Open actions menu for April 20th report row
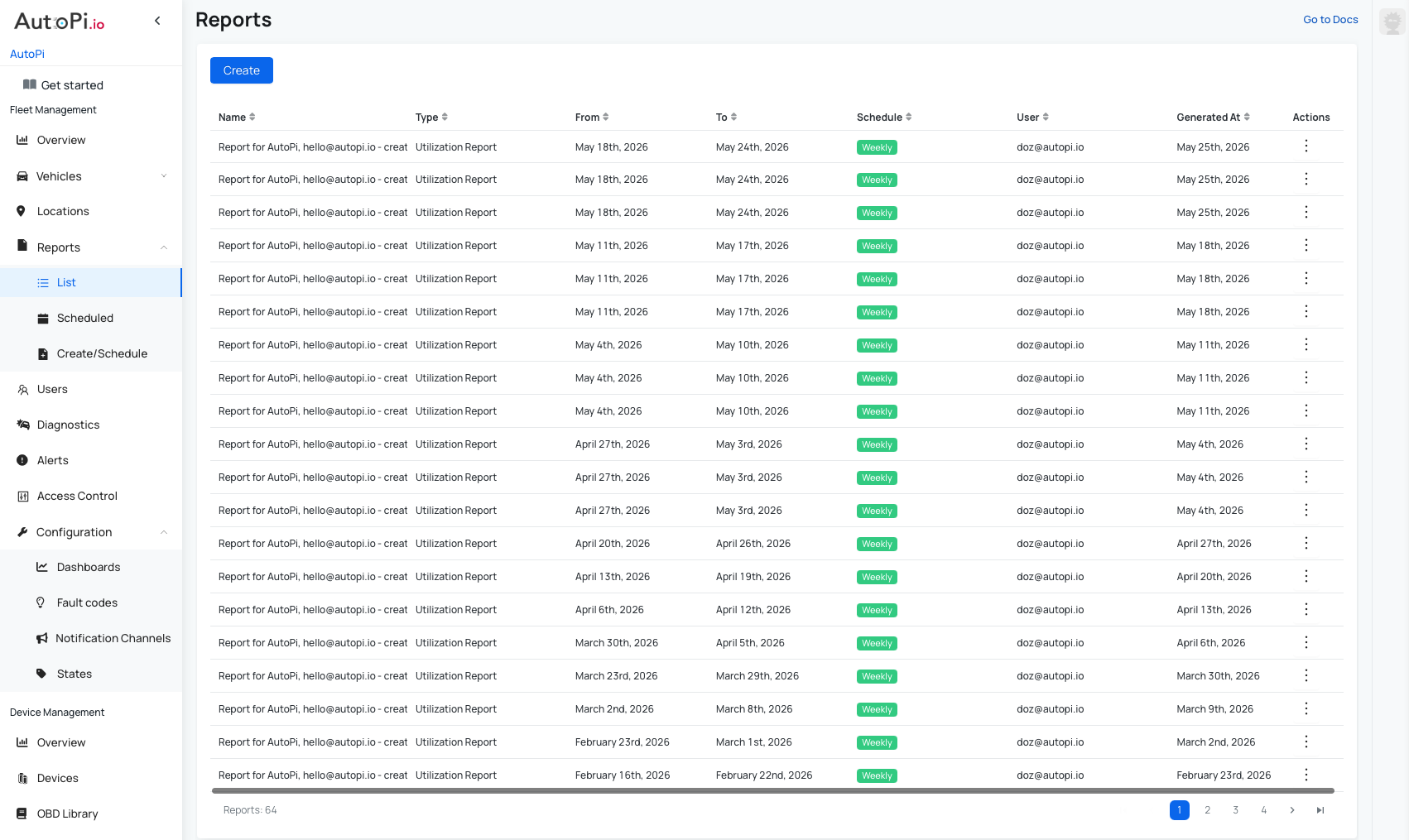The width and height of the screenshot is (1409, 840). pos(1306,543)
